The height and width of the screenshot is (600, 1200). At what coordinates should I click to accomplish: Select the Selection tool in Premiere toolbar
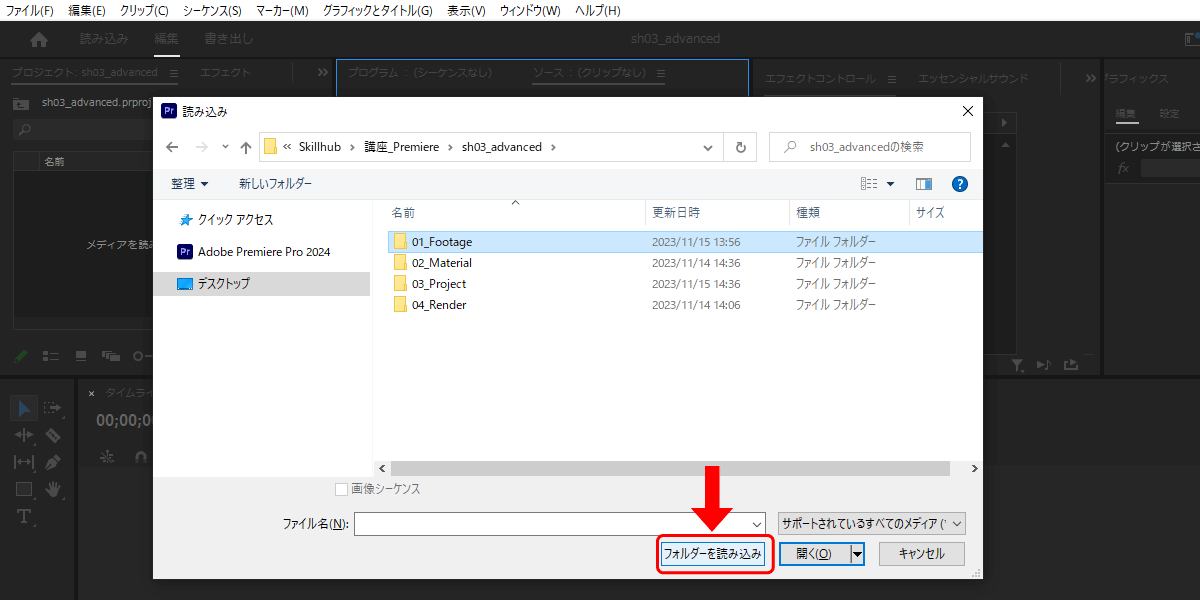pos(25,407)
